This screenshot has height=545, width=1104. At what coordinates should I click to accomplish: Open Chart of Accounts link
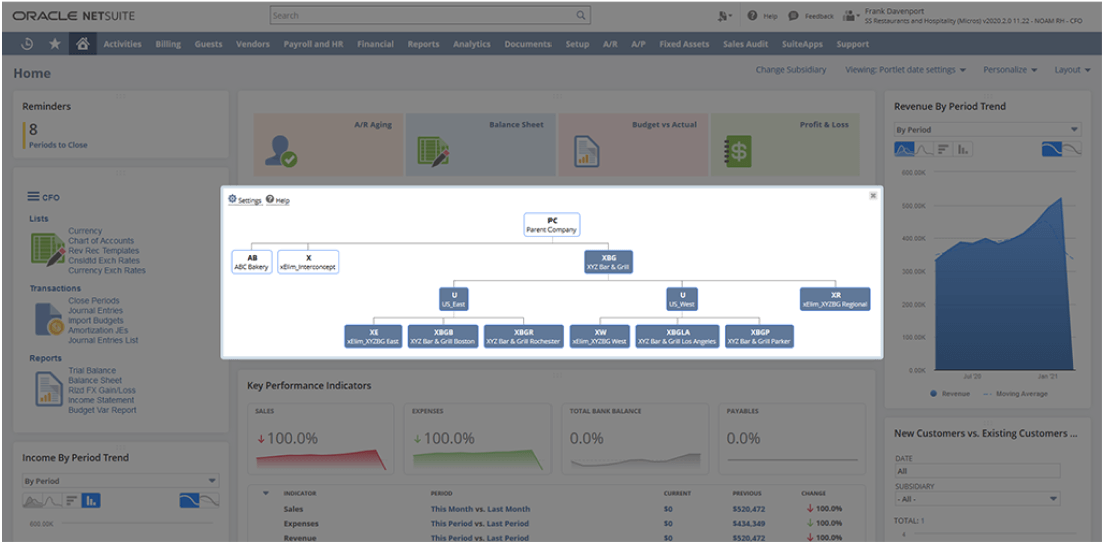tap(101, 241)
